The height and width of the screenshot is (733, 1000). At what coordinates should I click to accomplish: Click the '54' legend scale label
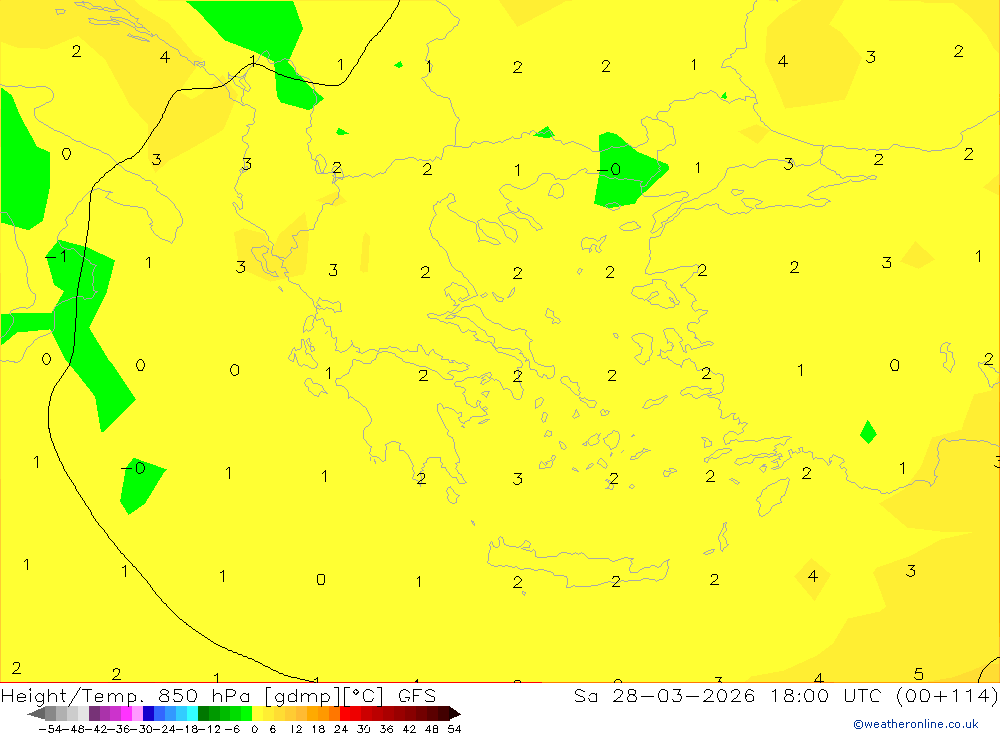(454, 729)
